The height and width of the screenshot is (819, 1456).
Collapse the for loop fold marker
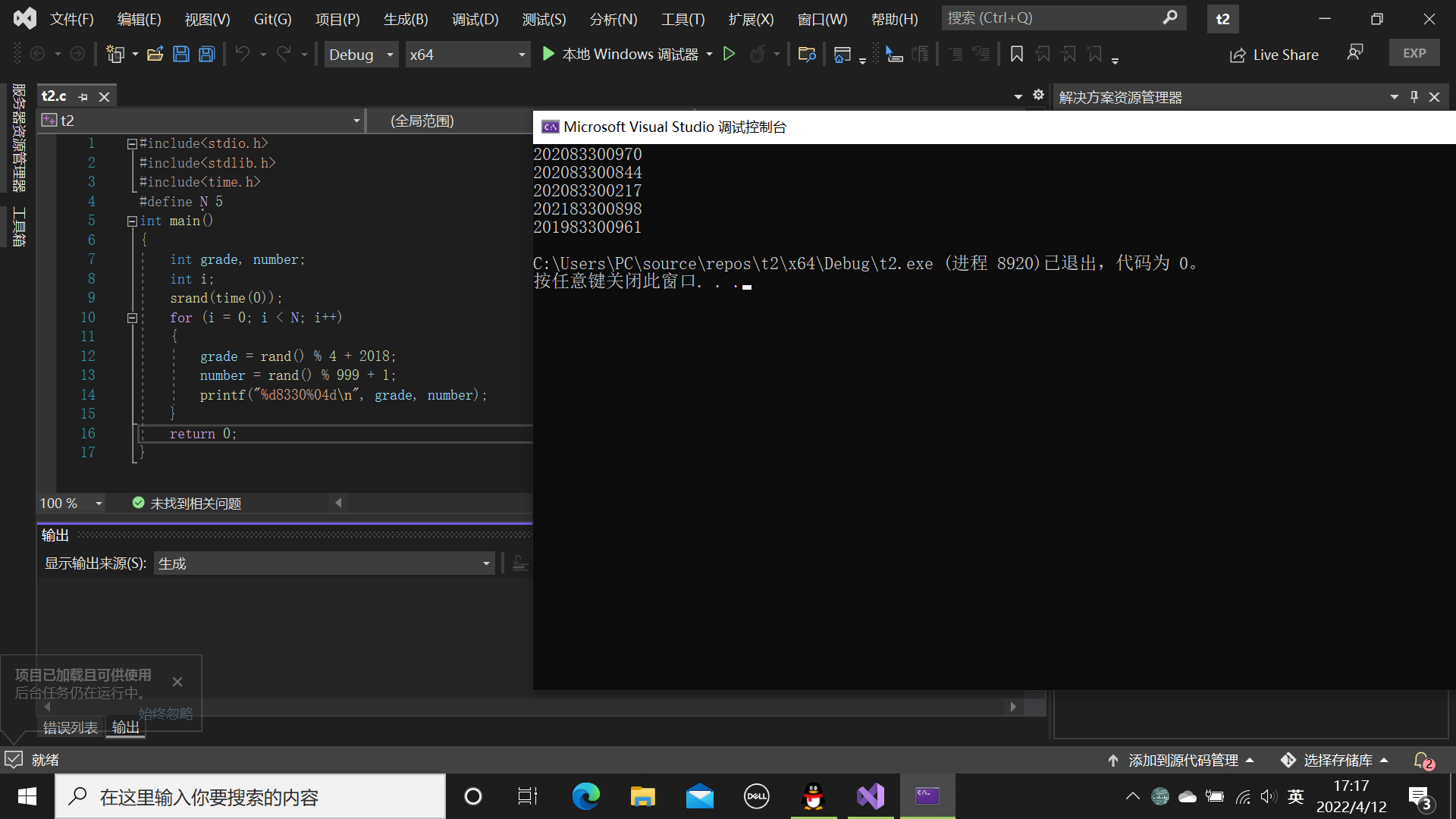pyautogui.click(x=132, y=318)
